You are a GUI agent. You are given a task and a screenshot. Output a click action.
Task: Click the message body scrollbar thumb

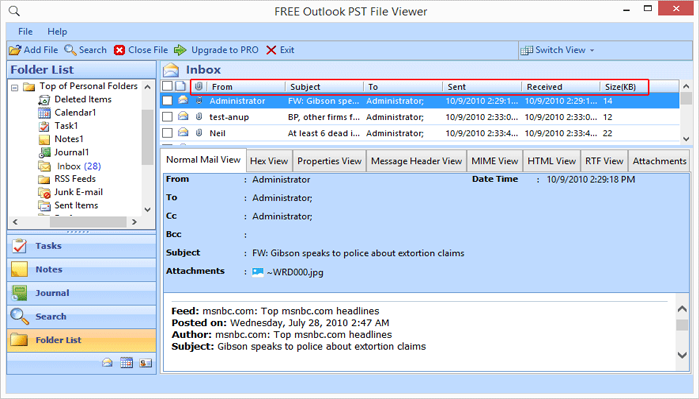[x=682, y=325]
